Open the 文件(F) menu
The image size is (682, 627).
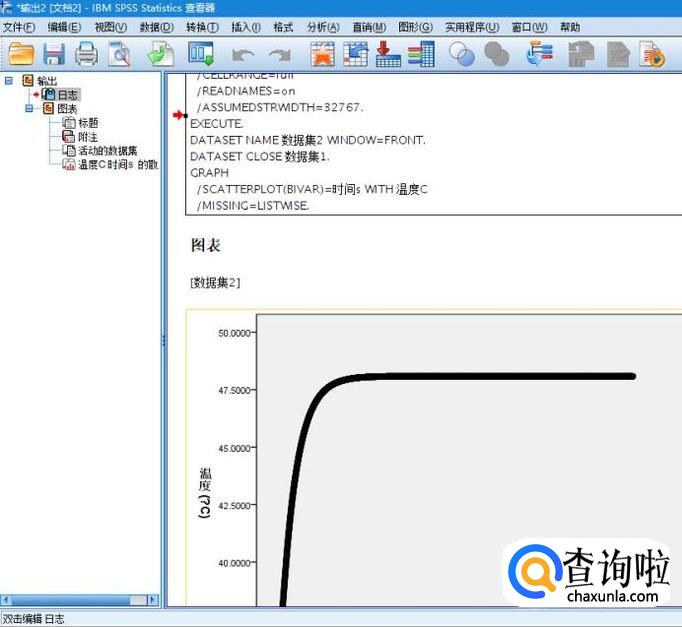pyautogui.click(x=19, y=27)
